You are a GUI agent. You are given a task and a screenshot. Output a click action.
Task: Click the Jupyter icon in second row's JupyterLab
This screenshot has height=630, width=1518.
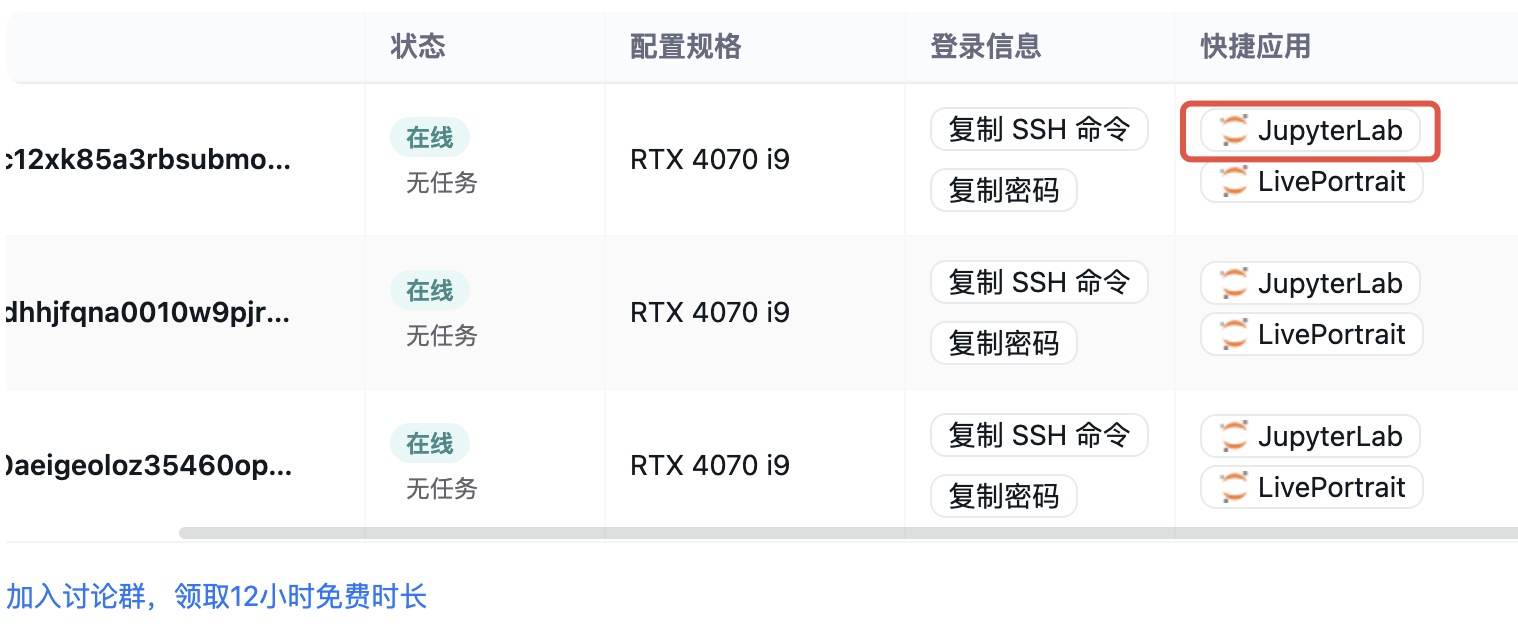(x=1234, y=284)
